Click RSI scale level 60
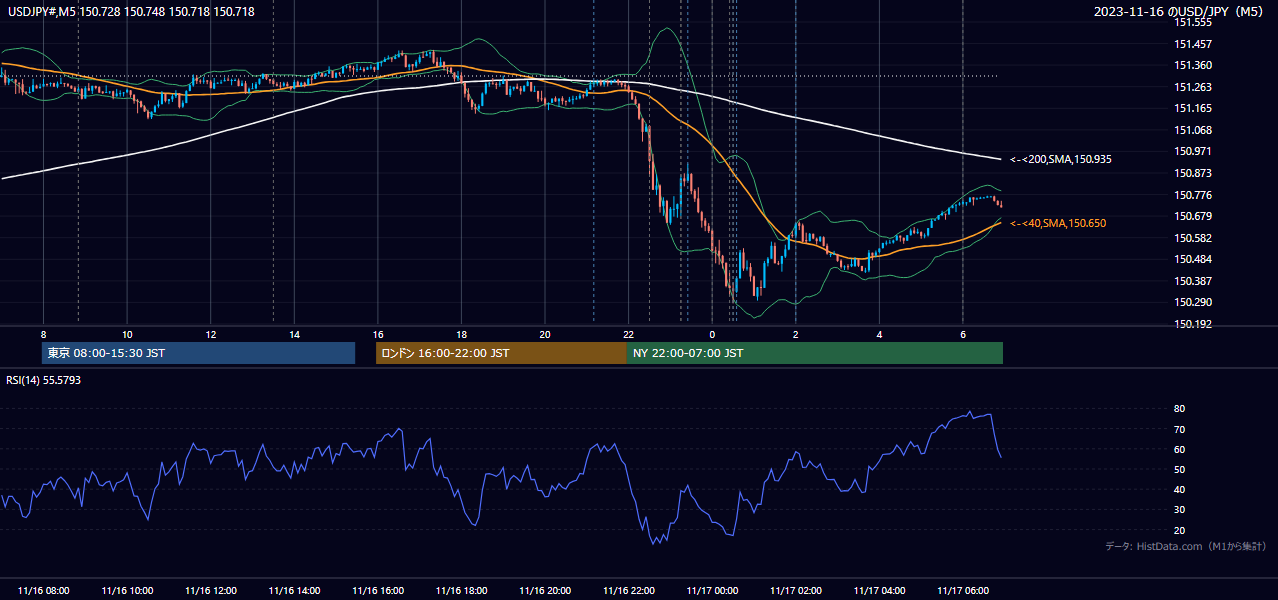This screenshot has width=1278, height=600. pos(1180,449)
